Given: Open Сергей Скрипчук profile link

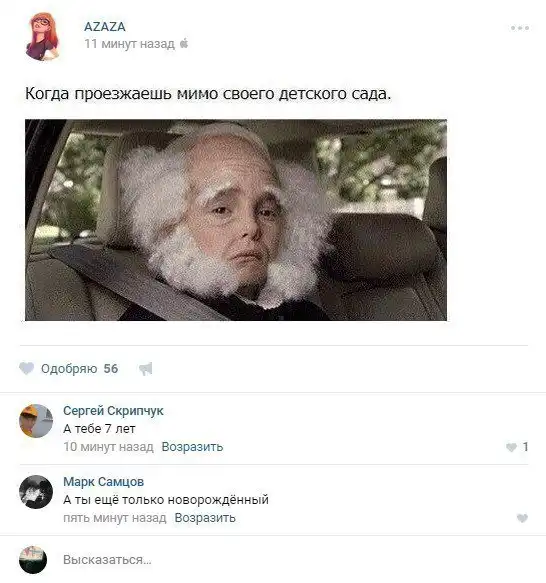Looking at the screenshot, I should click(113, 411).
